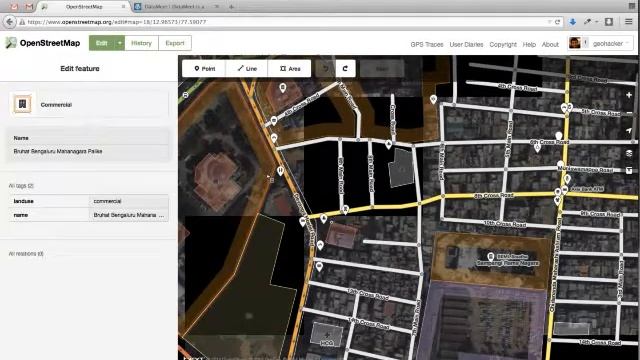Open the Export tab

pyautogui.click(x=175, y=43)
